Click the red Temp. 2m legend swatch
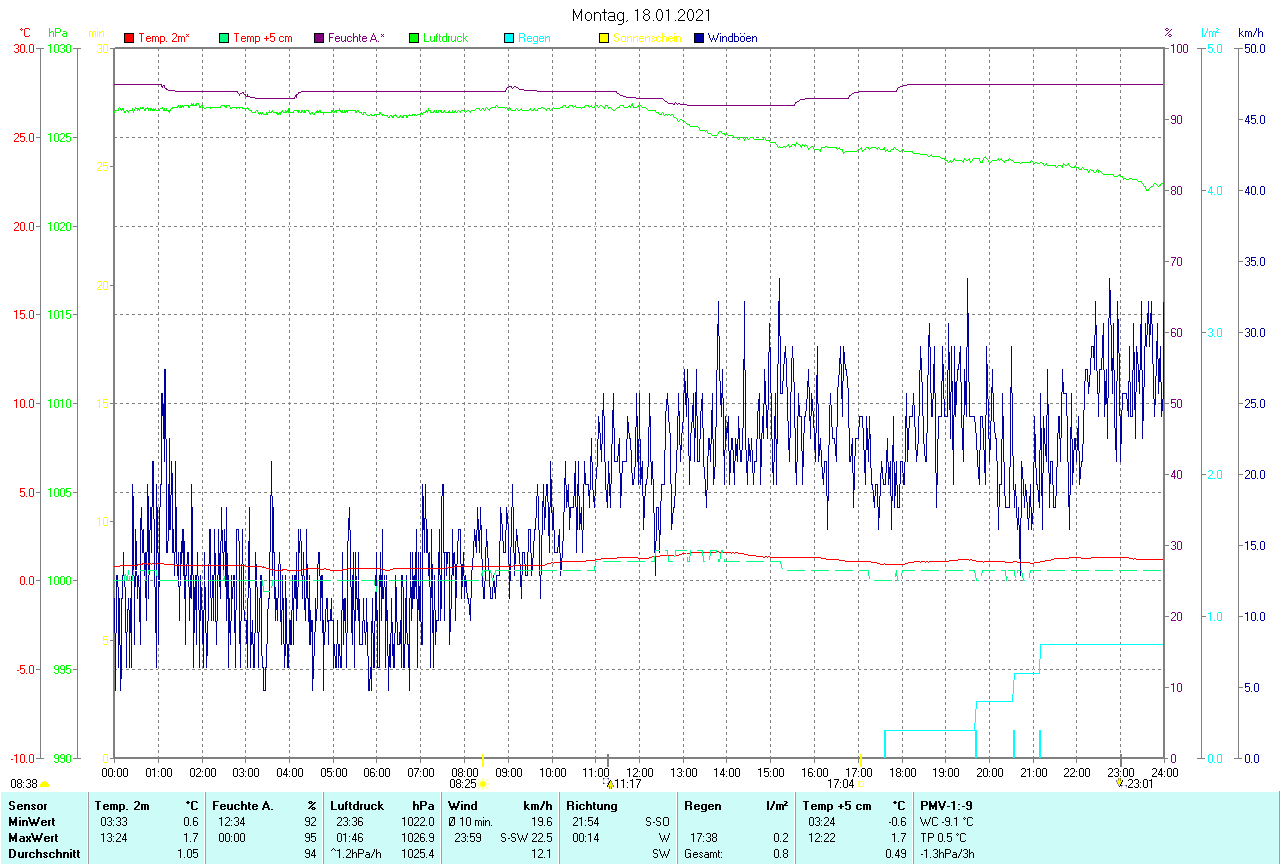The height and width of the screenshot is (864, 1280). click(129, 38)
